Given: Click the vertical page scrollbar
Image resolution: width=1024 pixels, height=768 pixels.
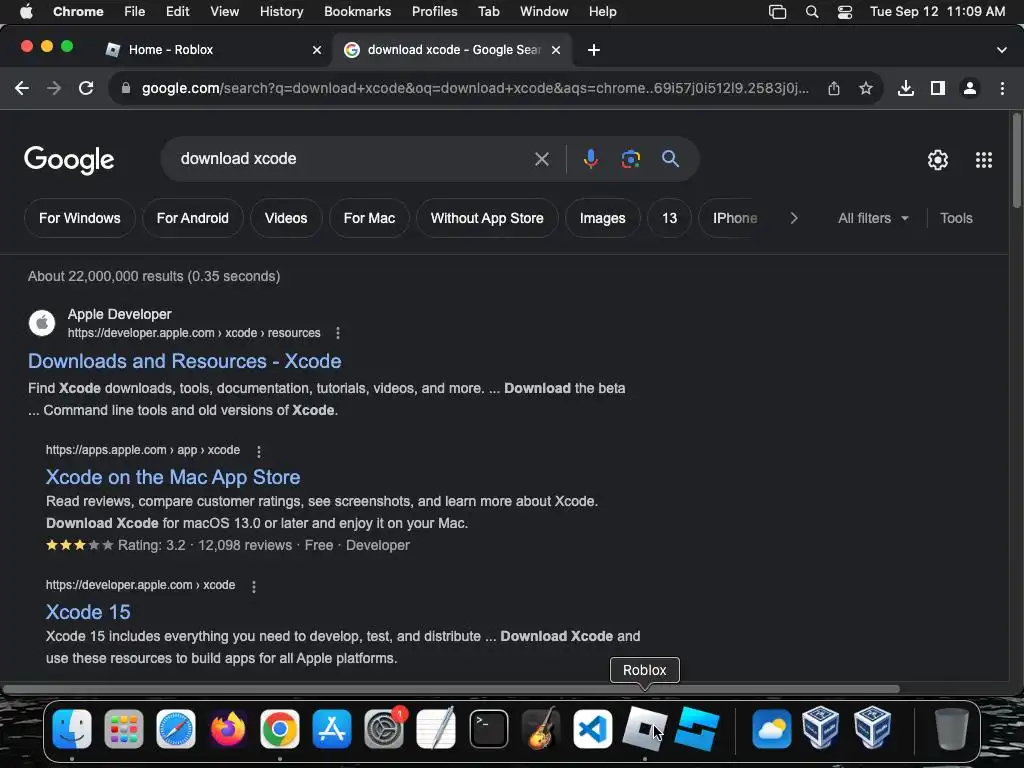Looking at the screenshot, I should pyautogui.click(x=1016, y=161).
